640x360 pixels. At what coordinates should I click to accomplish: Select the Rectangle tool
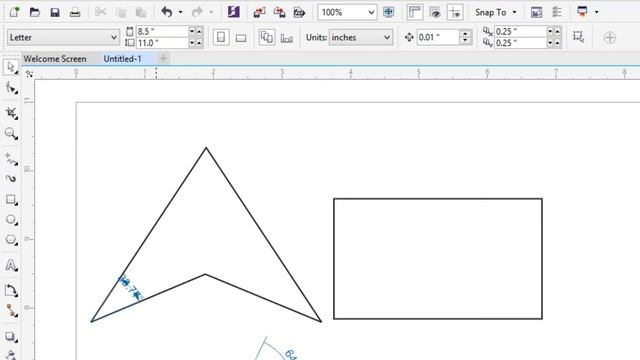[11, 200]
